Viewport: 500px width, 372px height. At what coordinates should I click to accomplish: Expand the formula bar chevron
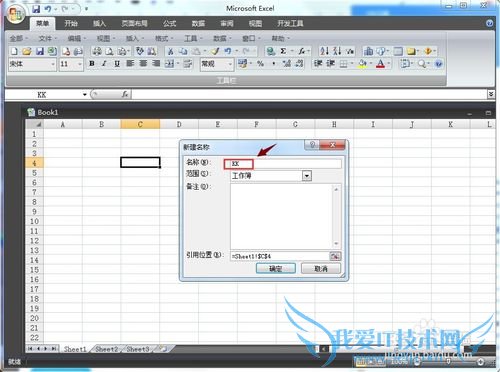[x=491, y=94]
